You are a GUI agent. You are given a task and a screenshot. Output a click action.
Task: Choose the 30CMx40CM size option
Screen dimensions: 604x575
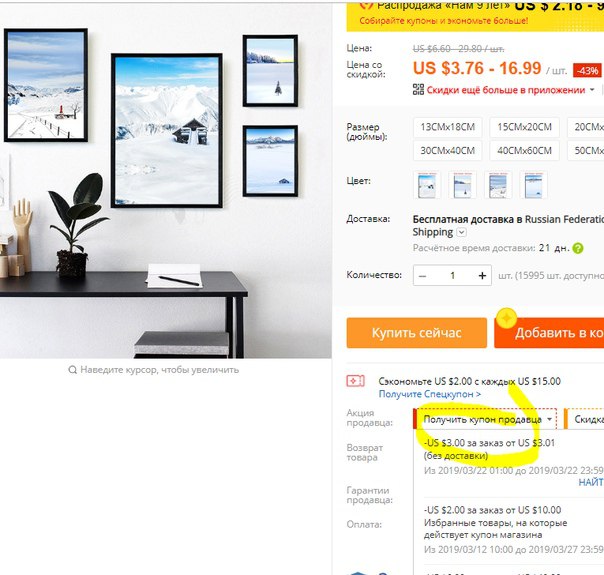448,151
